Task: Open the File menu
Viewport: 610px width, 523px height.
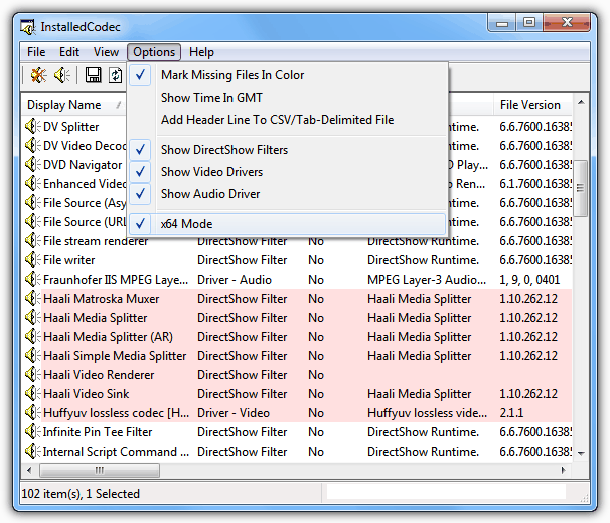Action: click(x=36, y=52)
